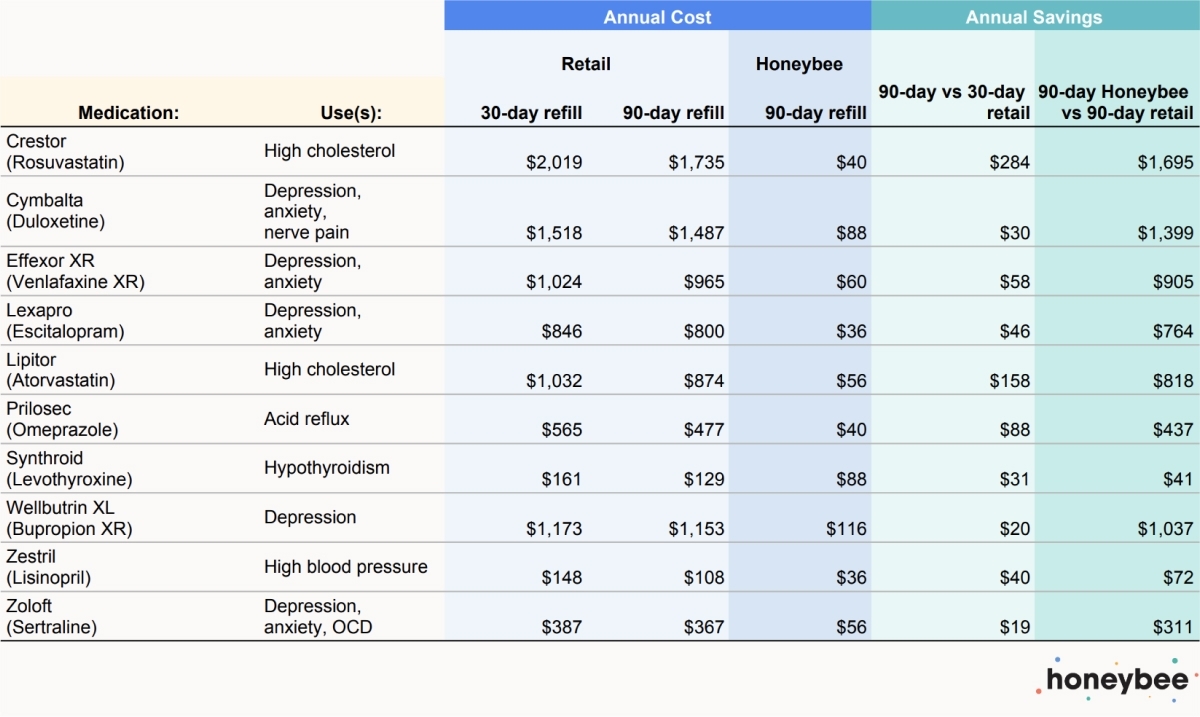The image size is (1200, 717).
Task: Click the $818 savings value
Action: click(x=1172, y=381)
